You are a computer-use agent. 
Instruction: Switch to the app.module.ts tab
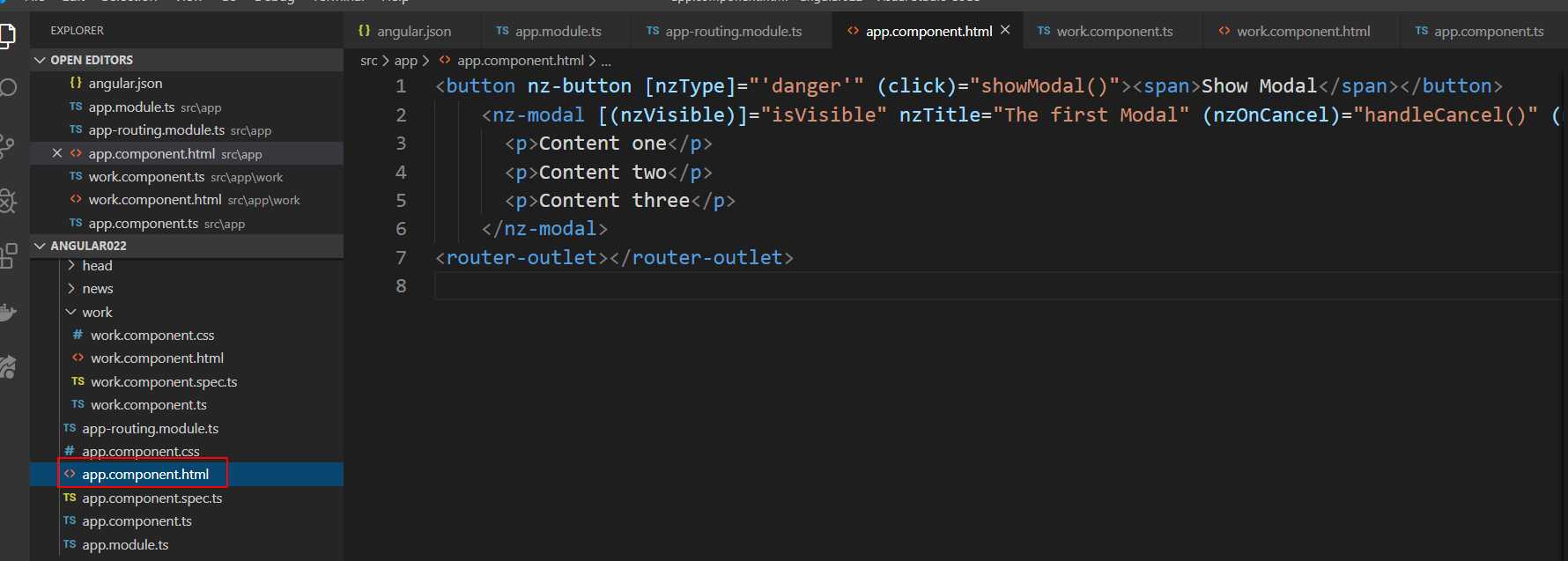click(558, 31)
